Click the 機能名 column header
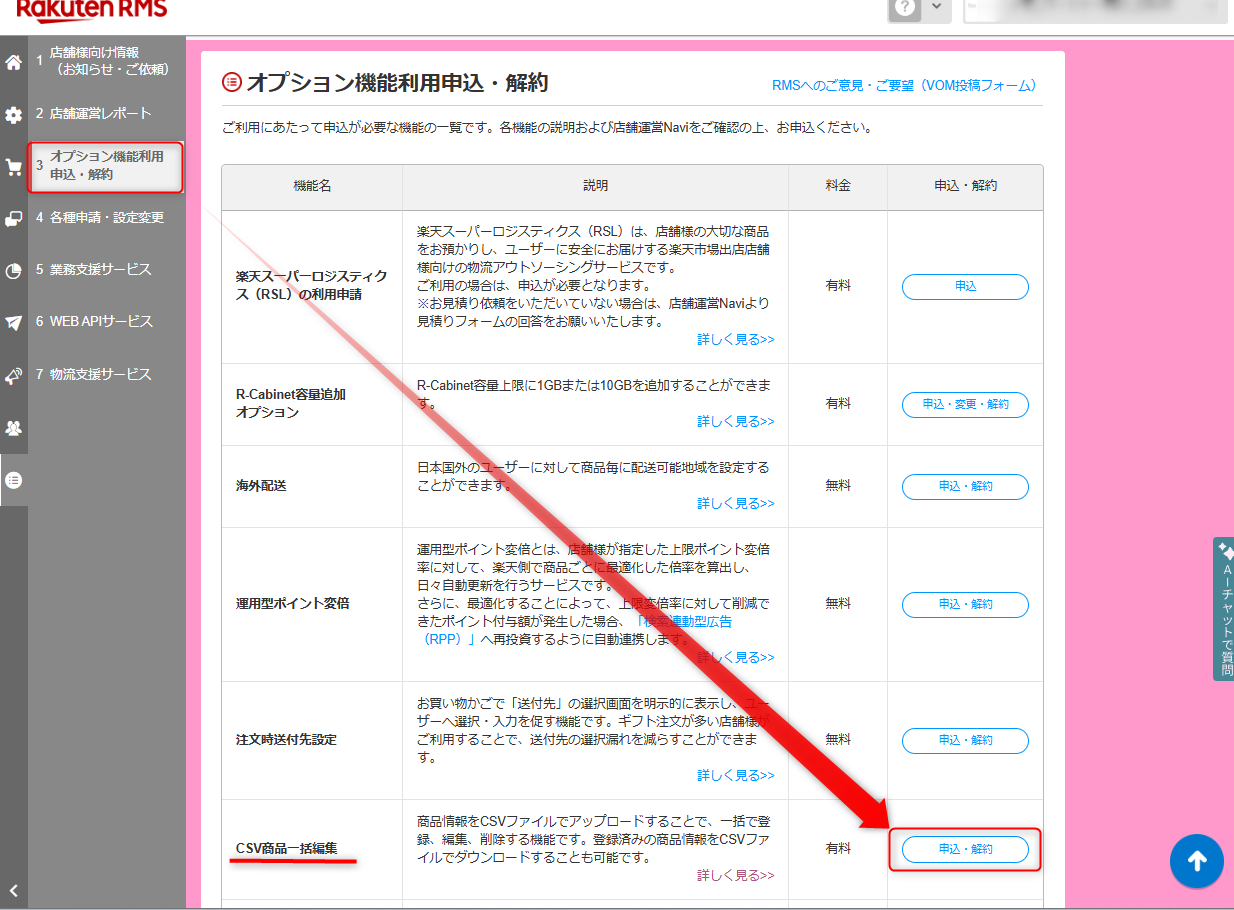This screenshot has height=910, width=1234. (x=312, y=186)
